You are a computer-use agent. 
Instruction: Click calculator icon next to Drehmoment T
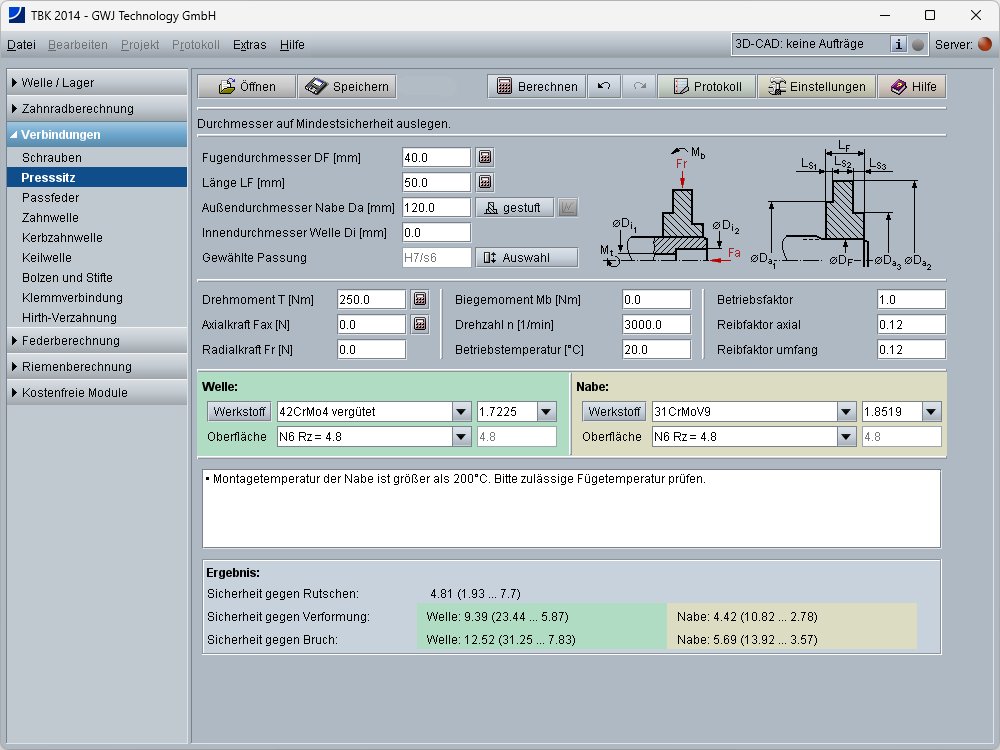[420, 299]
